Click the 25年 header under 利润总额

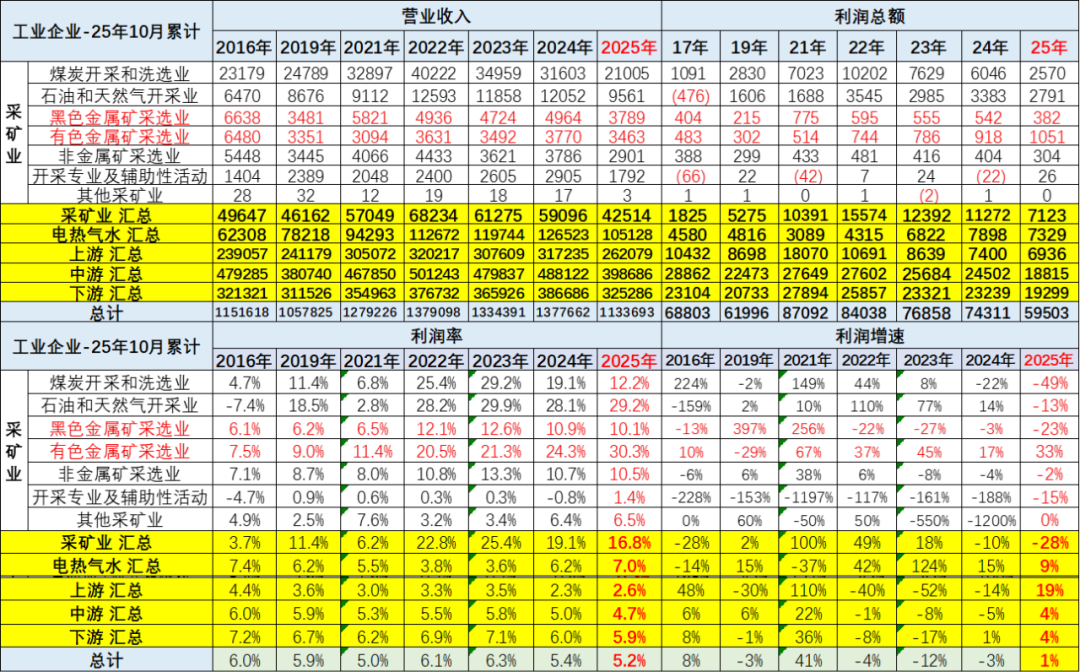[x=1049, y=46]
